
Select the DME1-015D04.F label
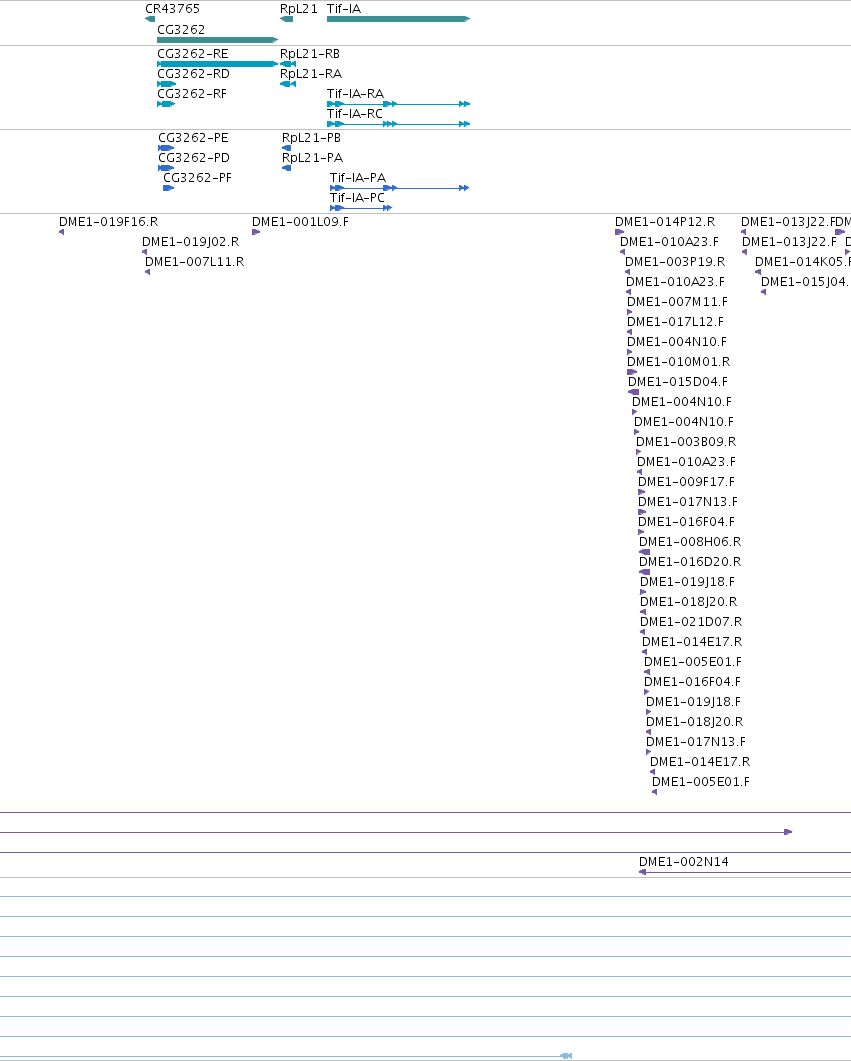pyautogui.click(x=678, y=382)
